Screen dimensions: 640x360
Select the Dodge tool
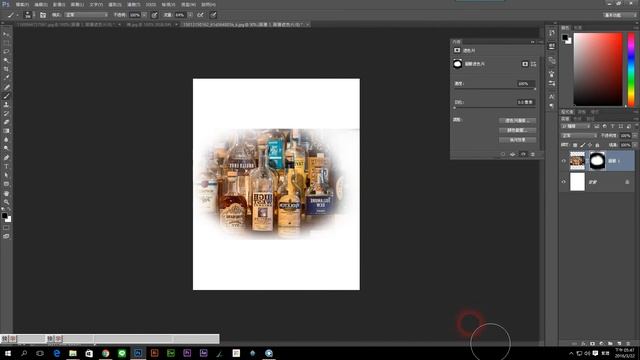[6, 149]
